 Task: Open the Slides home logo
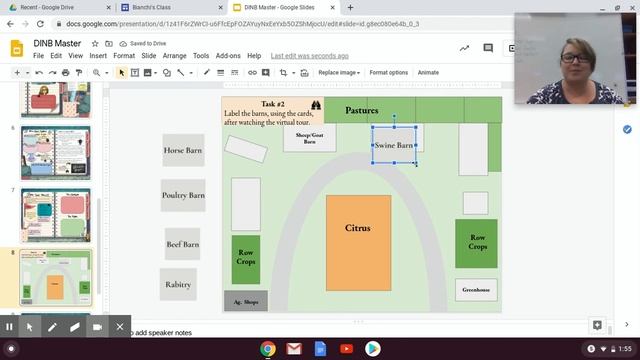[x=17, y=49]
